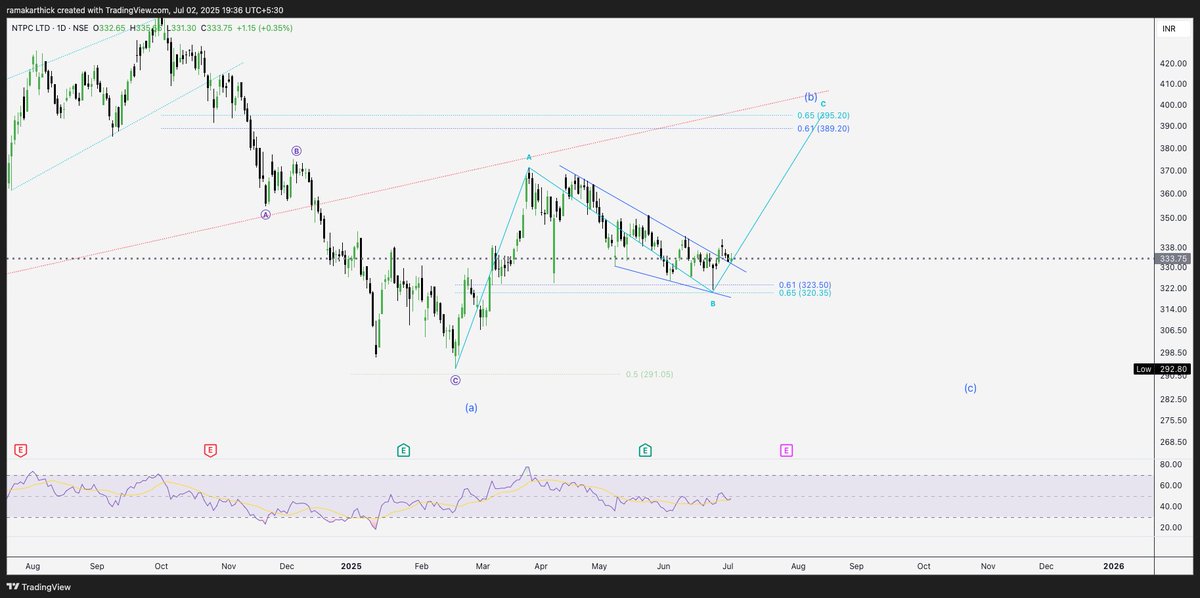
Task: Click the NTPC LTD · 1D · NSE symbol title
Action: click(x=50, y=28)
